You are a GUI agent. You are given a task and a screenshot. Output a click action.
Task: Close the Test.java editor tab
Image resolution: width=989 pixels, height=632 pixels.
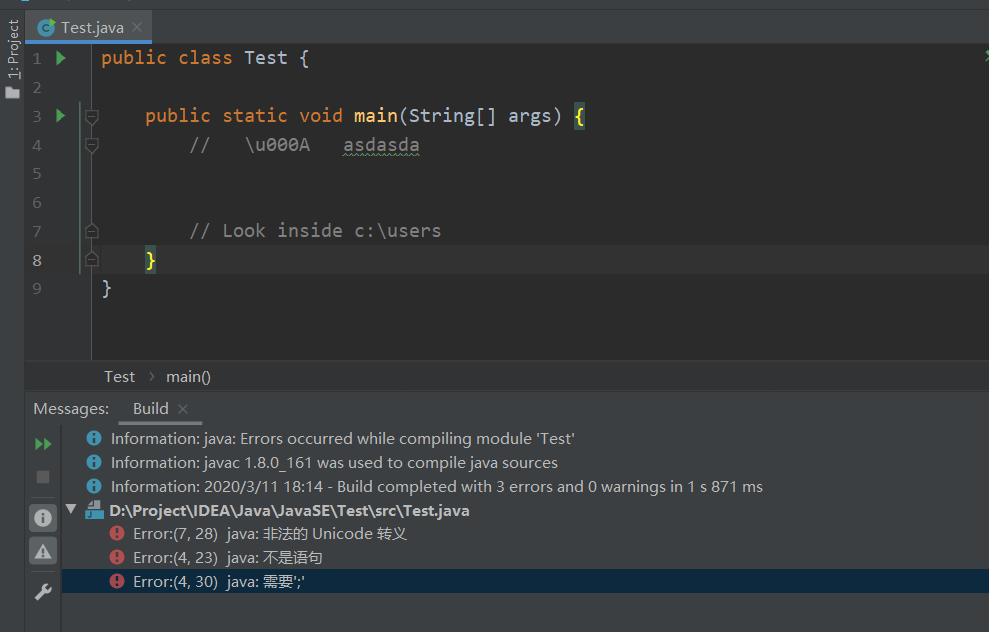pos(137,27)
